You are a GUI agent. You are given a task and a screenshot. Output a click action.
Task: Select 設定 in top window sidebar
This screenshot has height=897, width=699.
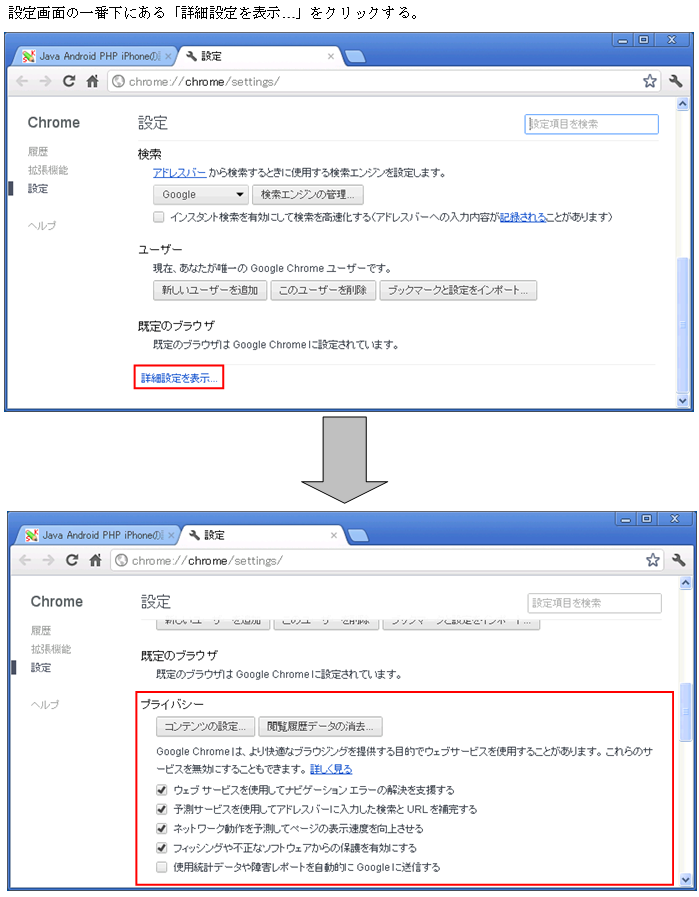[38, 188]
